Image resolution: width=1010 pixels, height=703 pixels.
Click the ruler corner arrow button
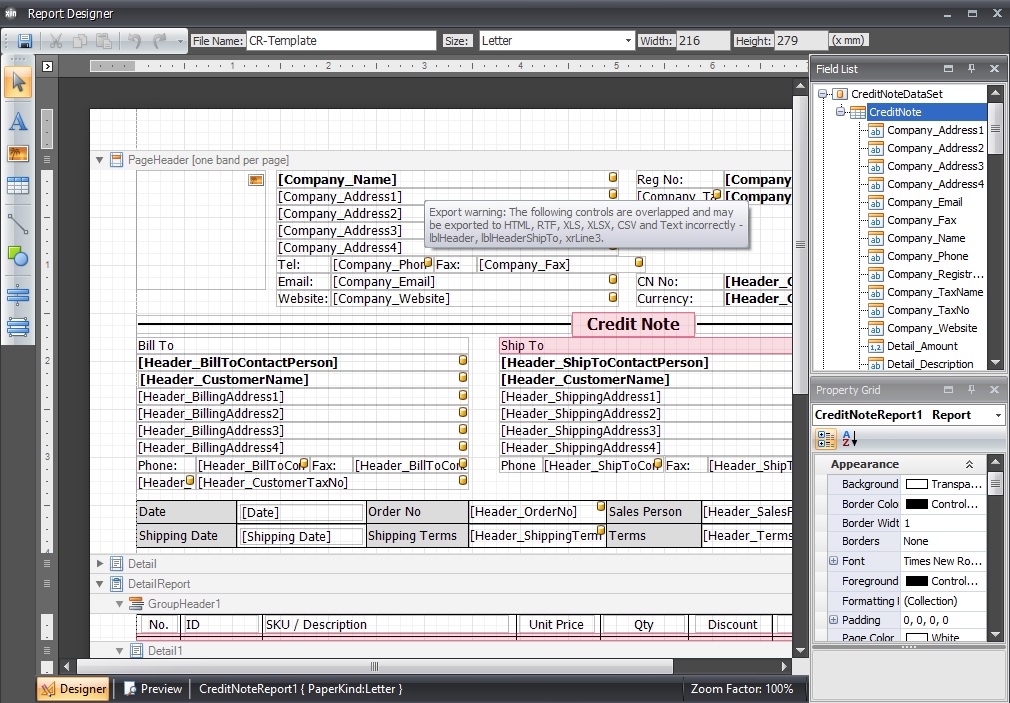[47, 66]
